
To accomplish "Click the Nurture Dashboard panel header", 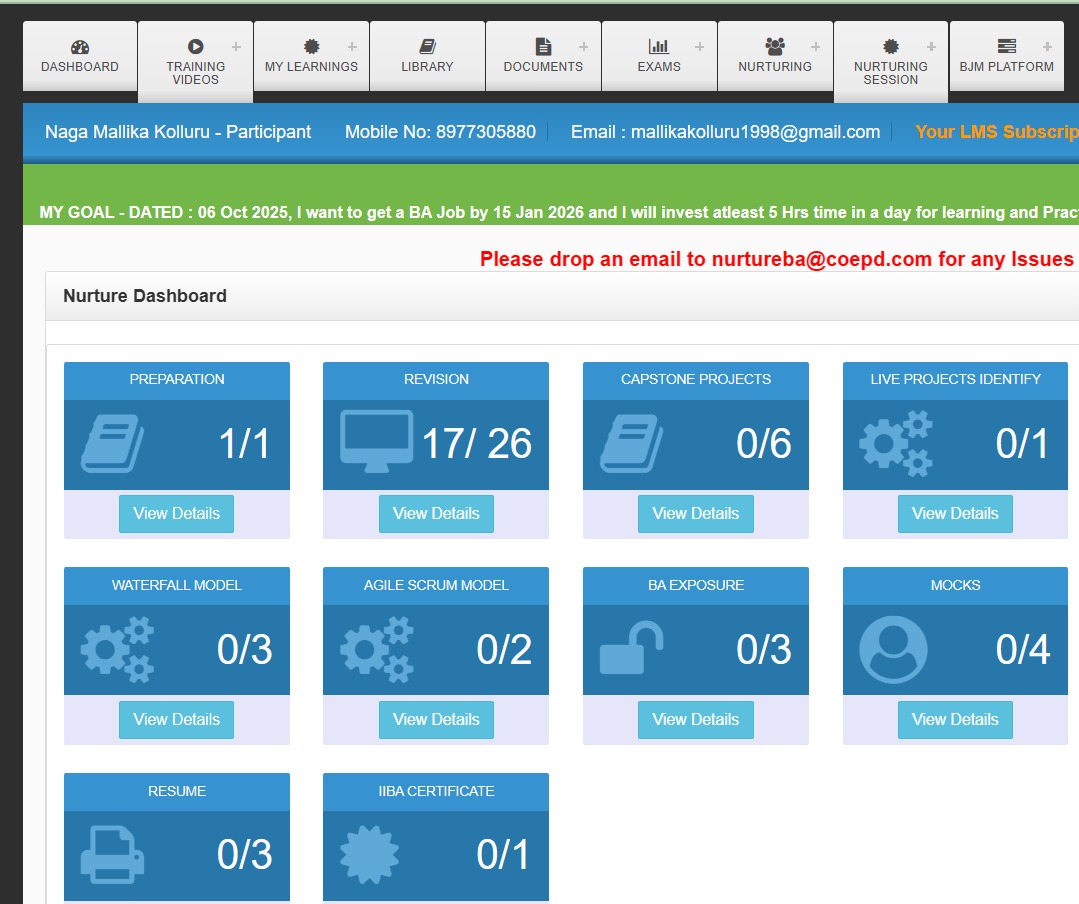I will click(x=145, y=296).
